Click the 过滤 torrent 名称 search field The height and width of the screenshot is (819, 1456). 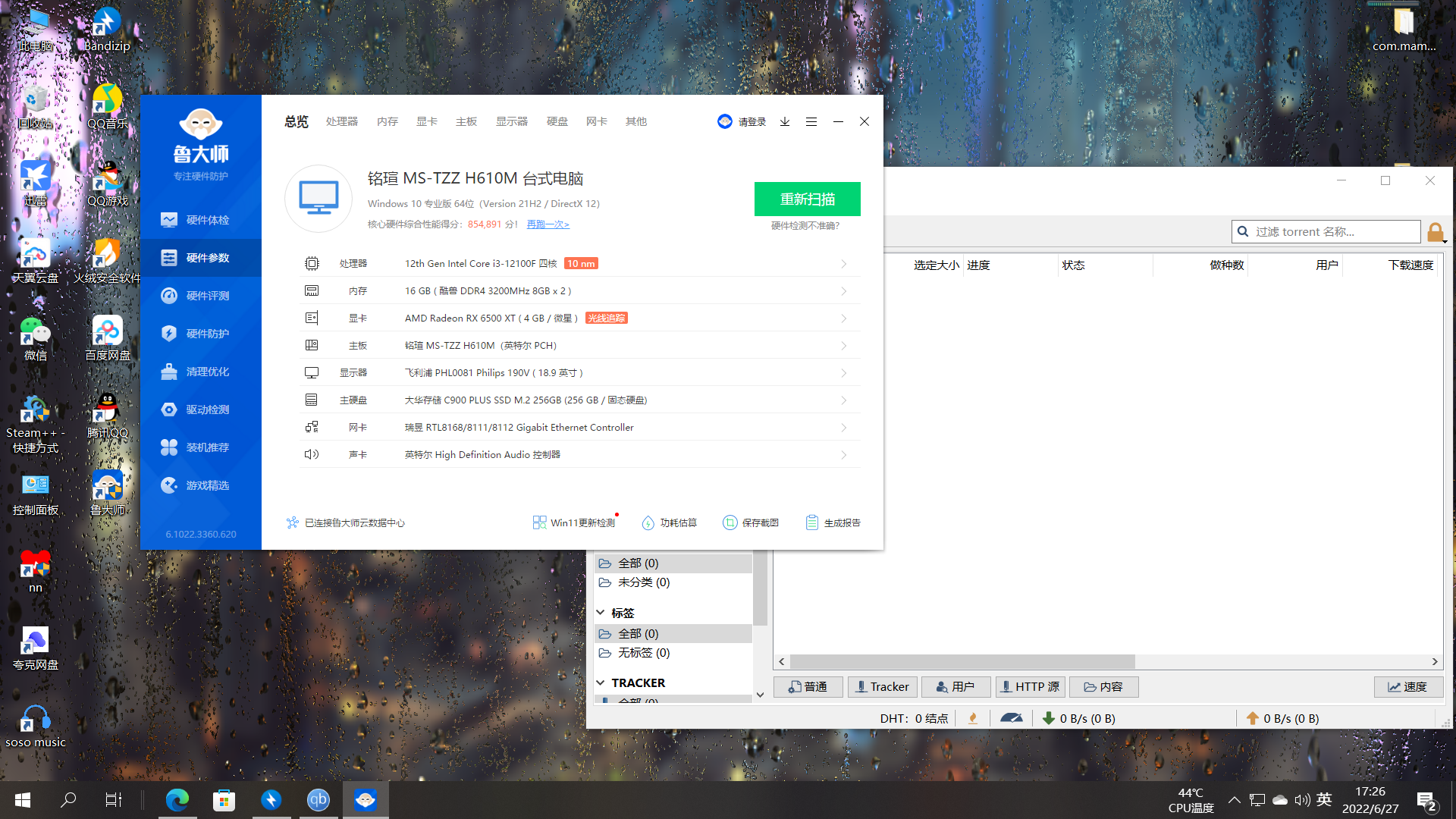1326,232
